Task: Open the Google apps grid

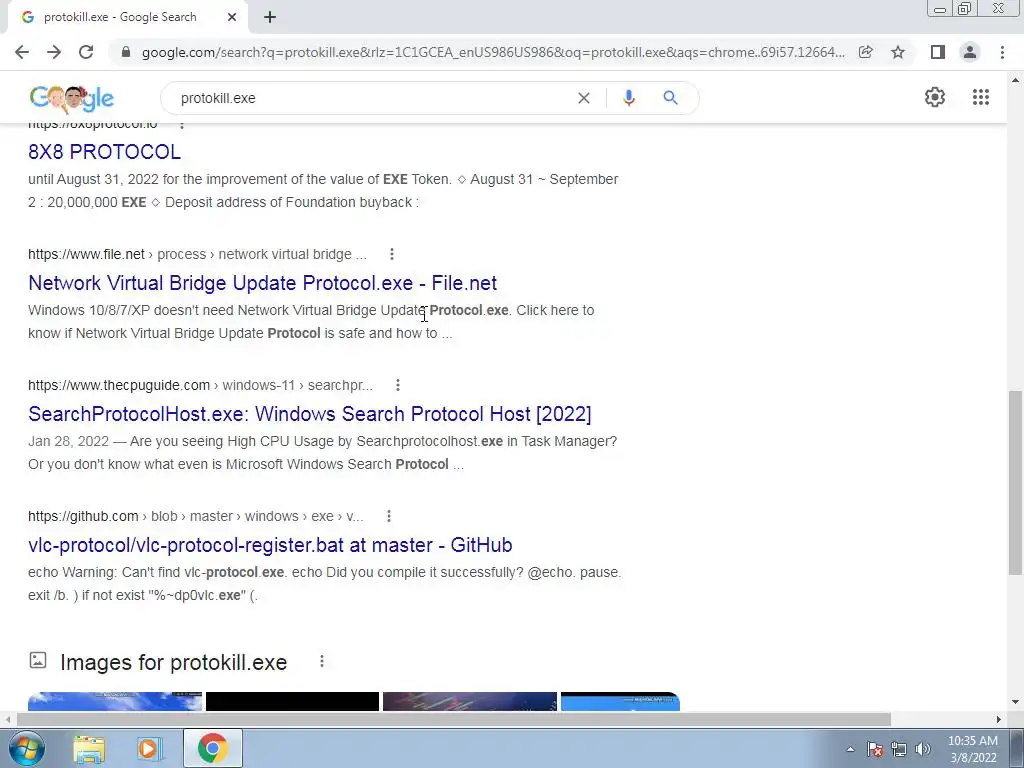Action: 980,97
